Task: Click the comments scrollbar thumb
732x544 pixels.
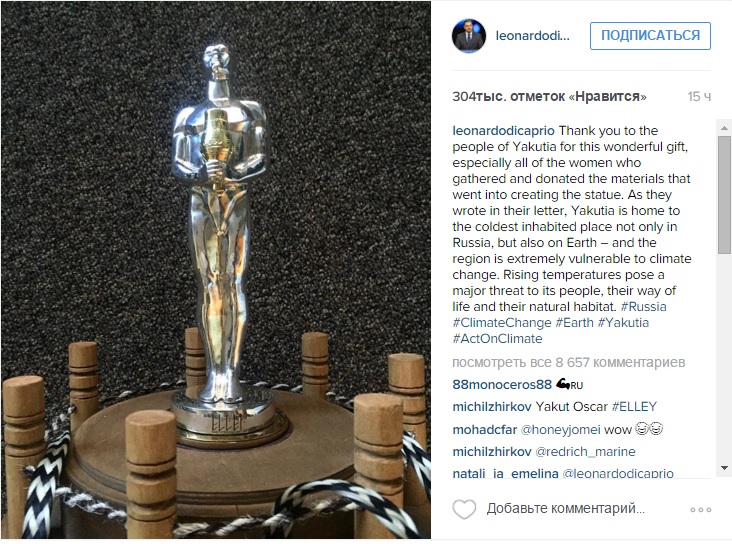Action: pyautogui.click(x=724, y=195)
